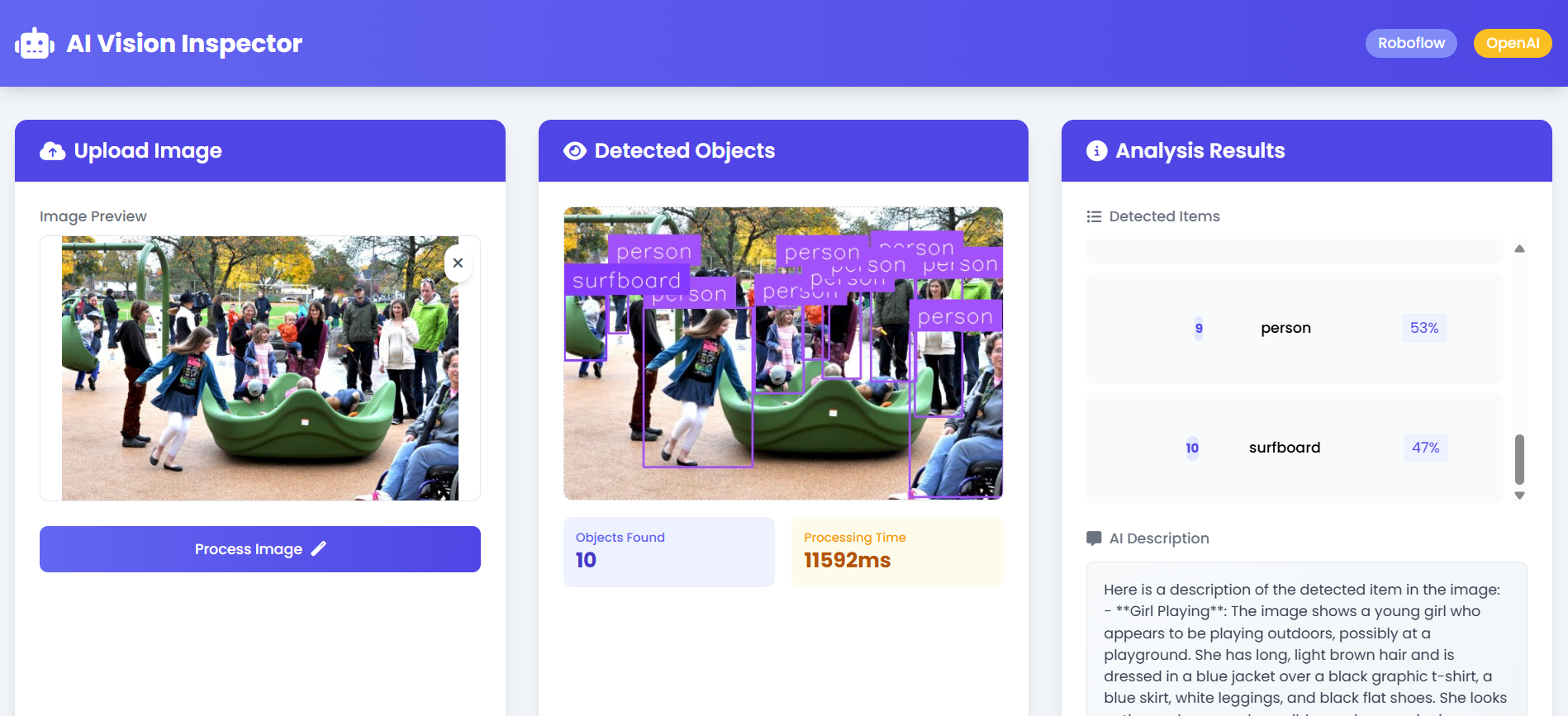Click the index badge 10
This screenshot has width=1568, height=716.
(1192, 448)
